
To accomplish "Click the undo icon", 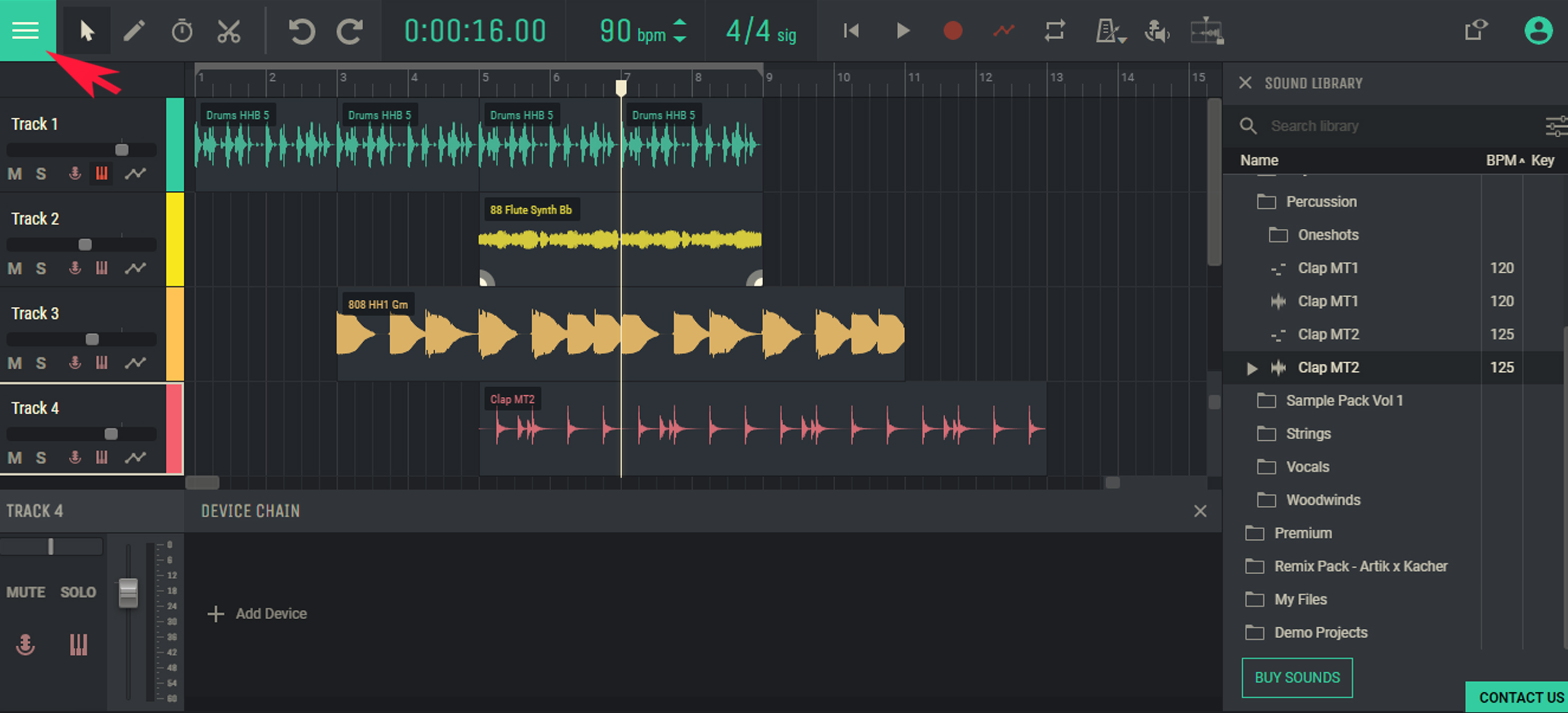I will point(302,30).
